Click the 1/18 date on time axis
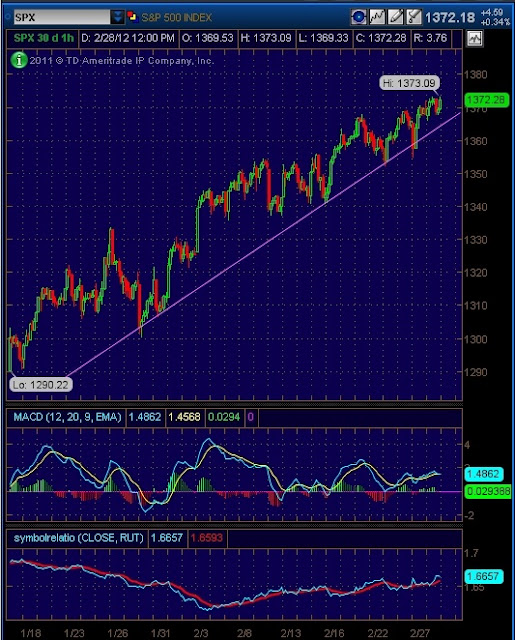This screenshot has width=515, height=640. [x=31, y=633]
